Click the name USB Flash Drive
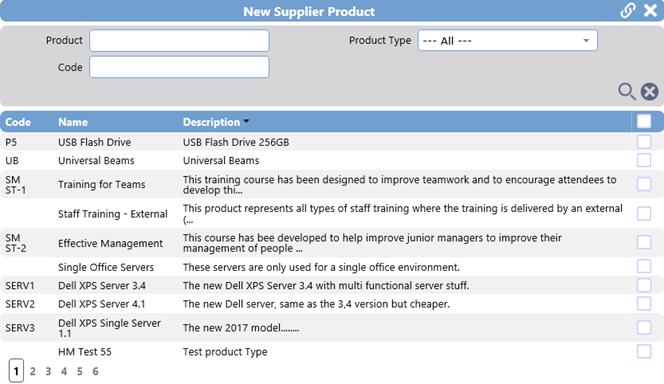 (94, 142)
